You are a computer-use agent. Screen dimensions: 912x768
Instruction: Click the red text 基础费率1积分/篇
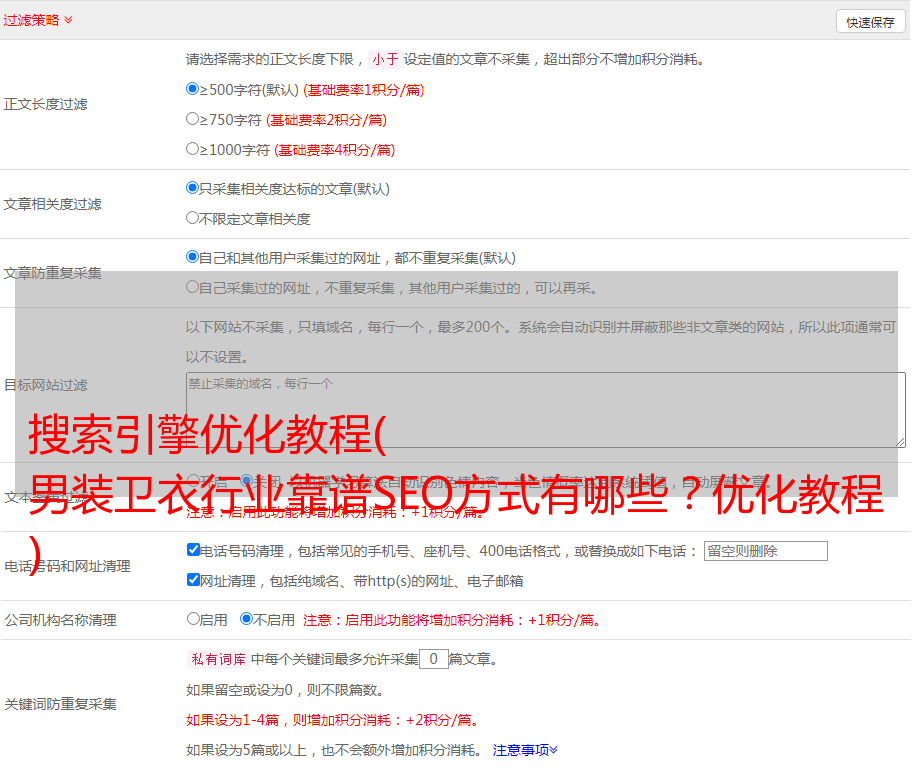click(364, 90)
